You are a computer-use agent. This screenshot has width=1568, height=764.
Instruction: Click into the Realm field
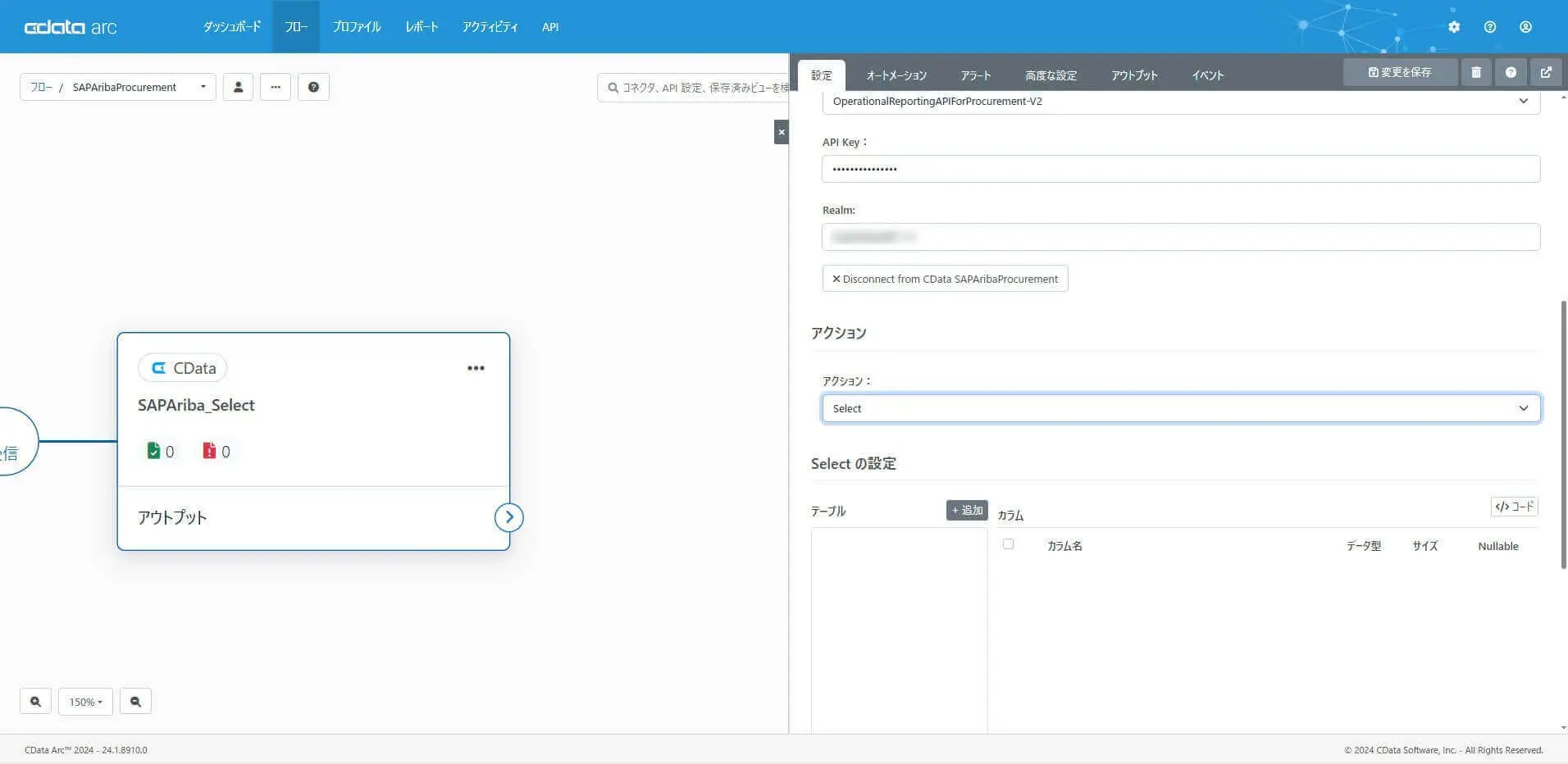point(1181,237)
